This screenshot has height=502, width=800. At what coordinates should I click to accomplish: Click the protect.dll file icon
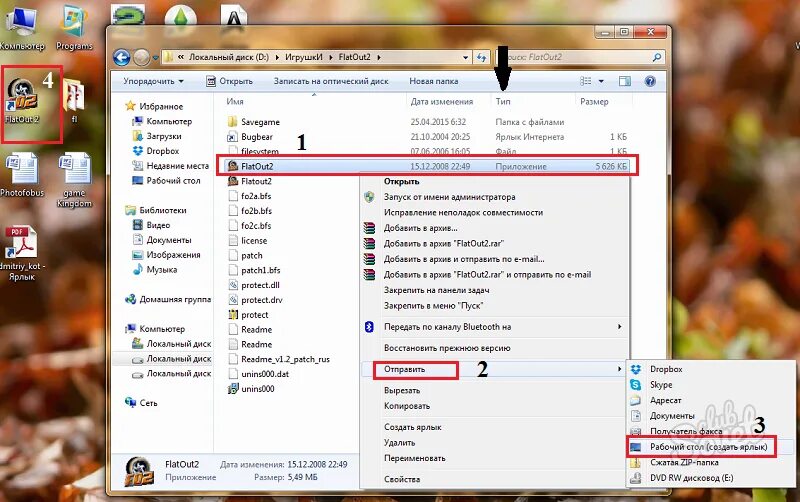[233, 285]
